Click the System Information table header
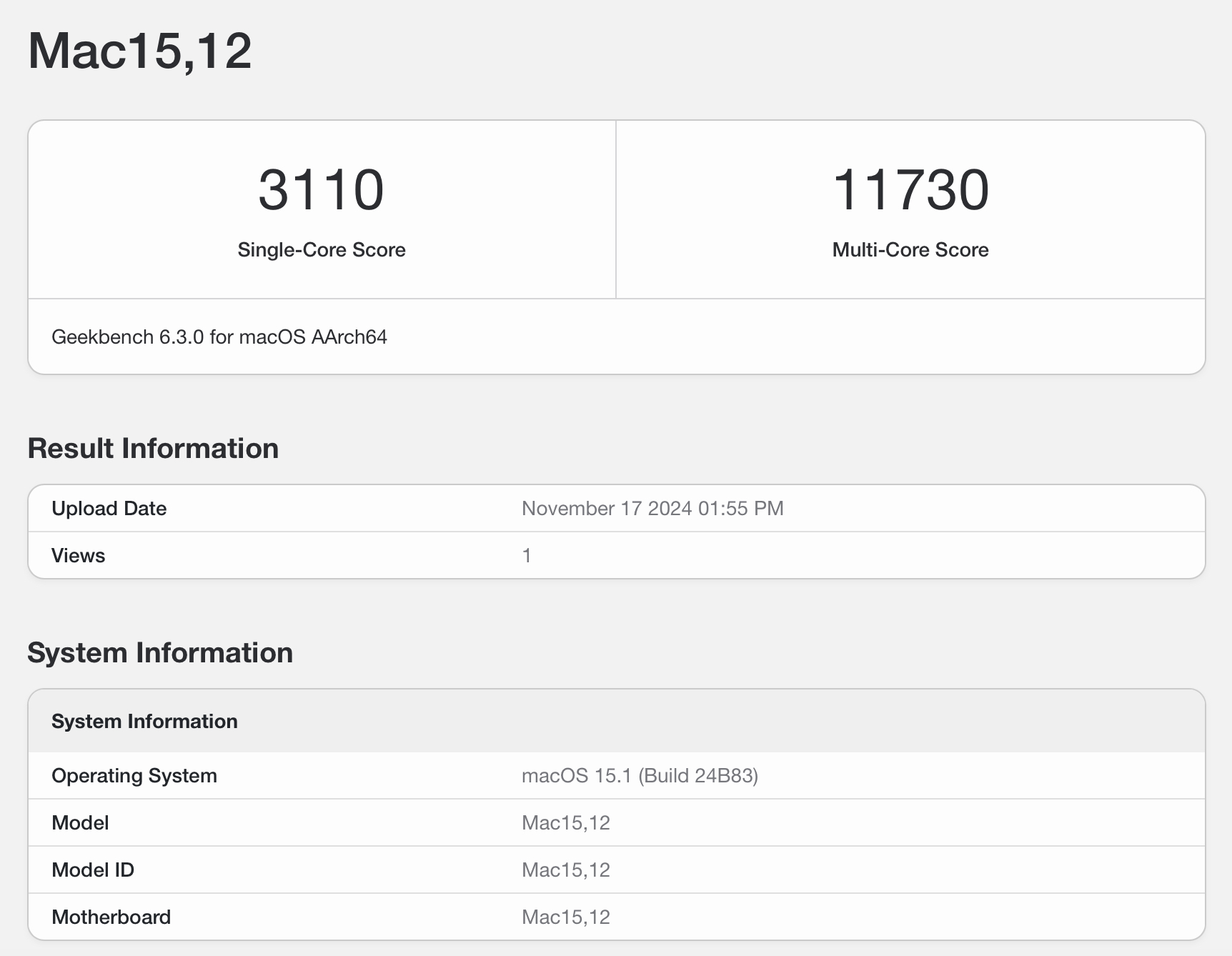 (144, 722)
